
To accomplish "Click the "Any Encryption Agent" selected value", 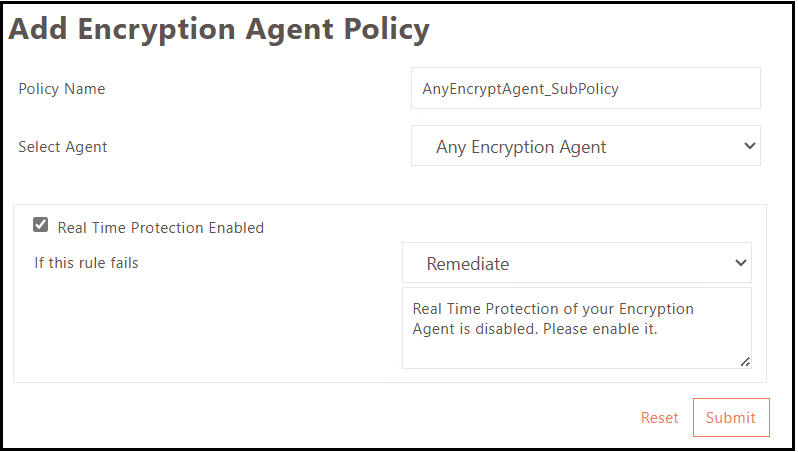I will tap(521, 147).
